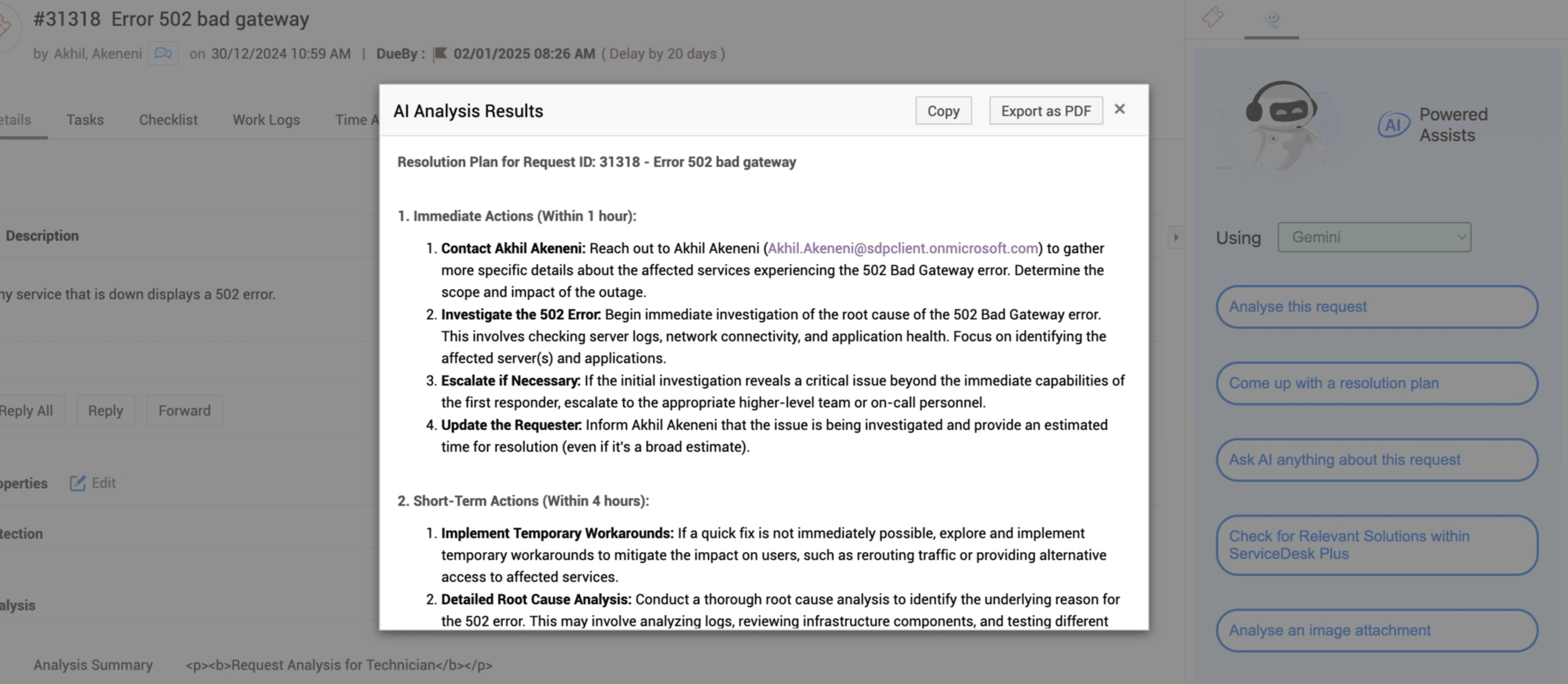This screenshot has width=1568, height=684.
Task: Check for Relevant Solutions within ServiceDesk Plus
Action: 1377,545
